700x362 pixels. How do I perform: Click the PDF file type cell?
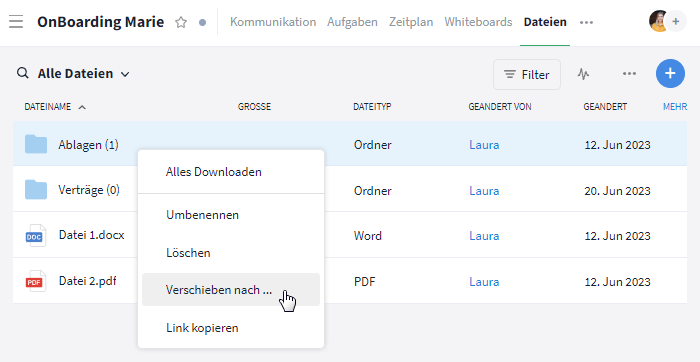tap(364, 282)
